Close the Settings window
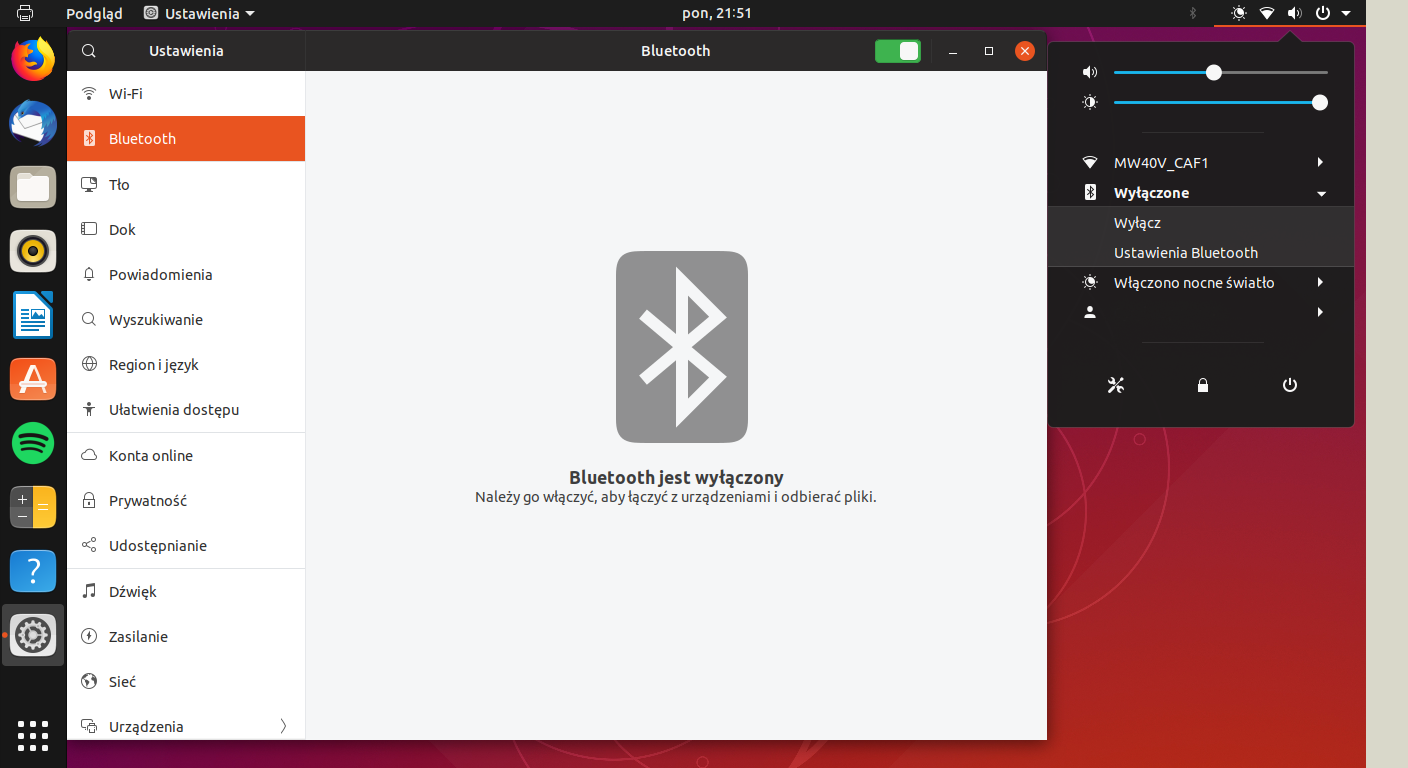This screenshot has width=1408, height=768. [x=1024, y=51]
